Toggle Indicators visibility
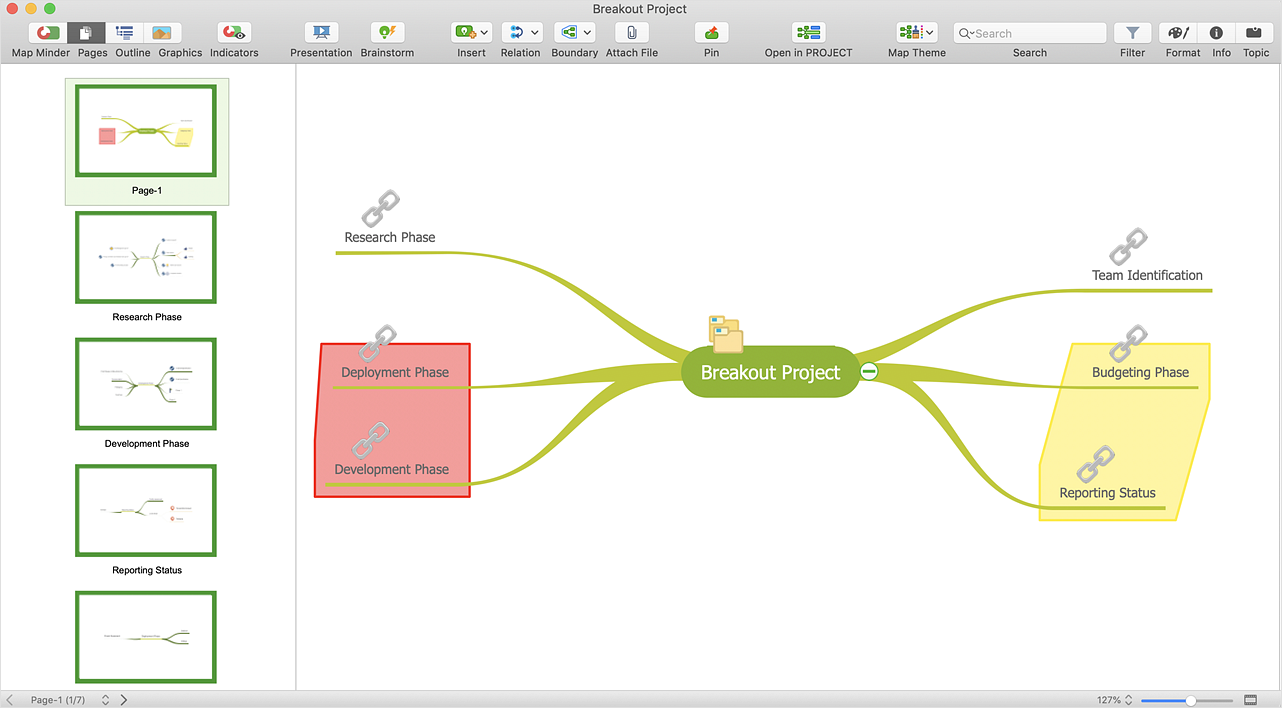 click(x=234, y=33)
